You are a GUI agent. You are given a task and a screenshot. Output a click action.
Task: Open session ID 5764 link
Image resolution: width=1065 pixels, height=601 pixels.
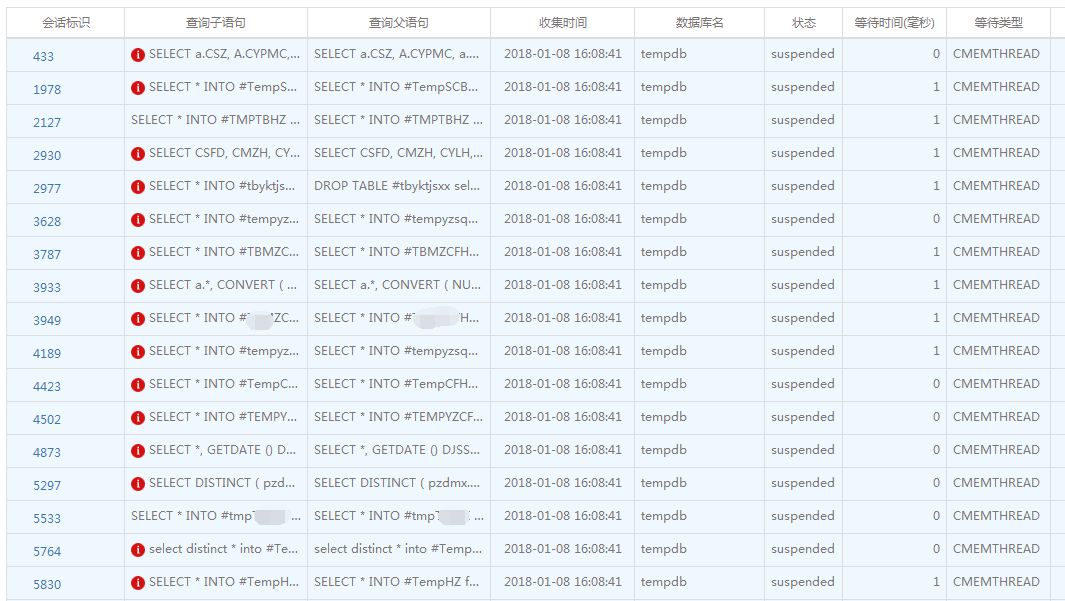click(47, 551)
